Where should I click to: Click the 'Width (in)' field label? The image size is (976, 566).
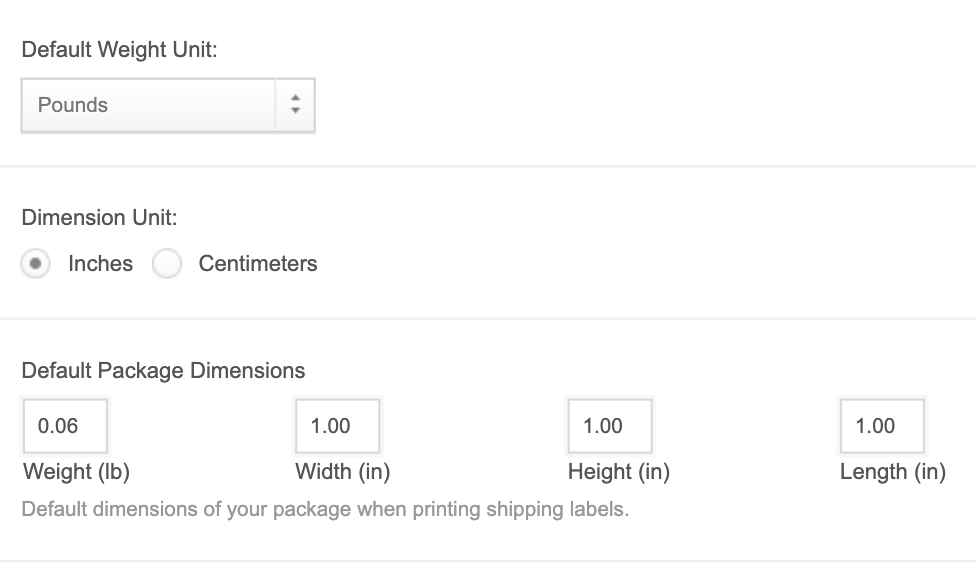[343, 472]
